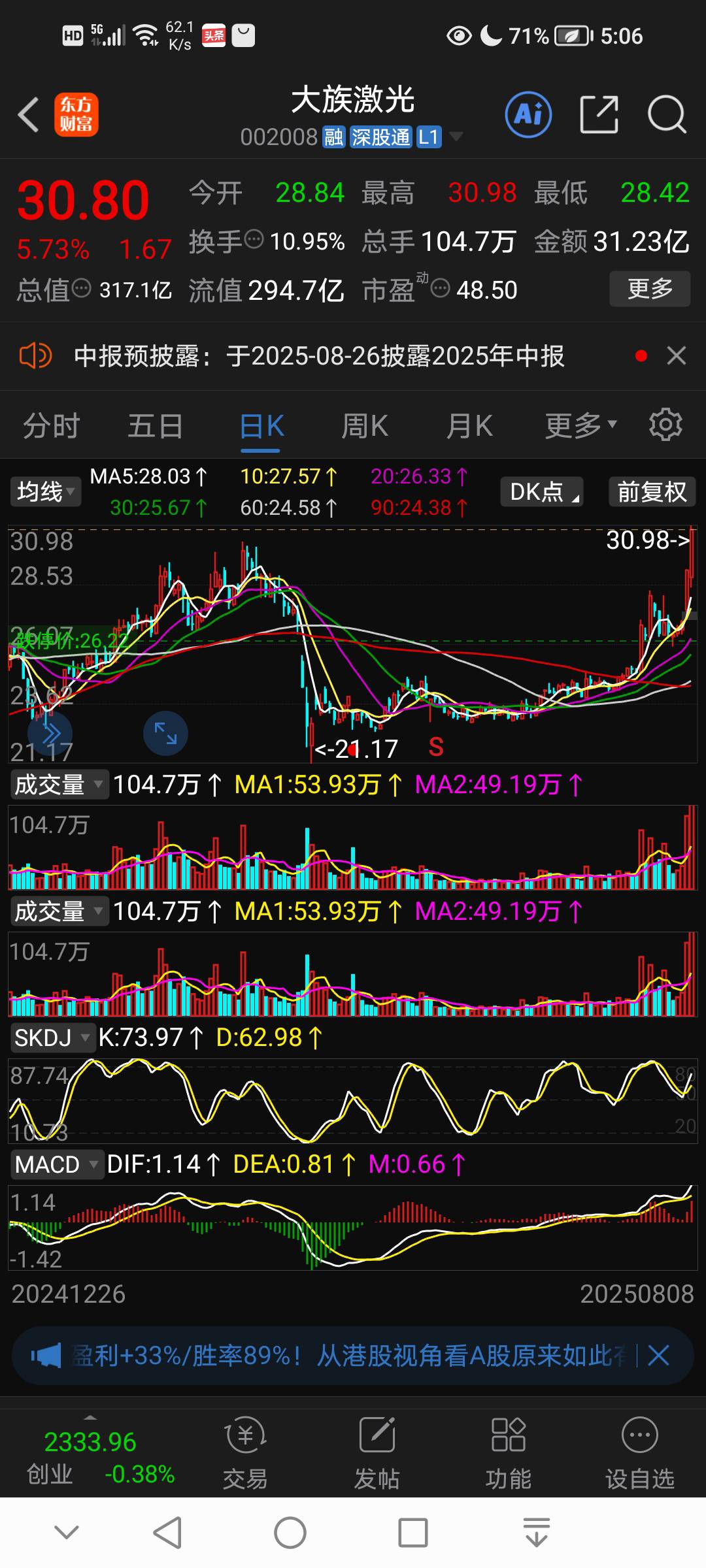The height and width of the screenshot is (1568, 706).
Task: Tap the navigation bar download-arrow icon
Action: tap(536, 1533)
